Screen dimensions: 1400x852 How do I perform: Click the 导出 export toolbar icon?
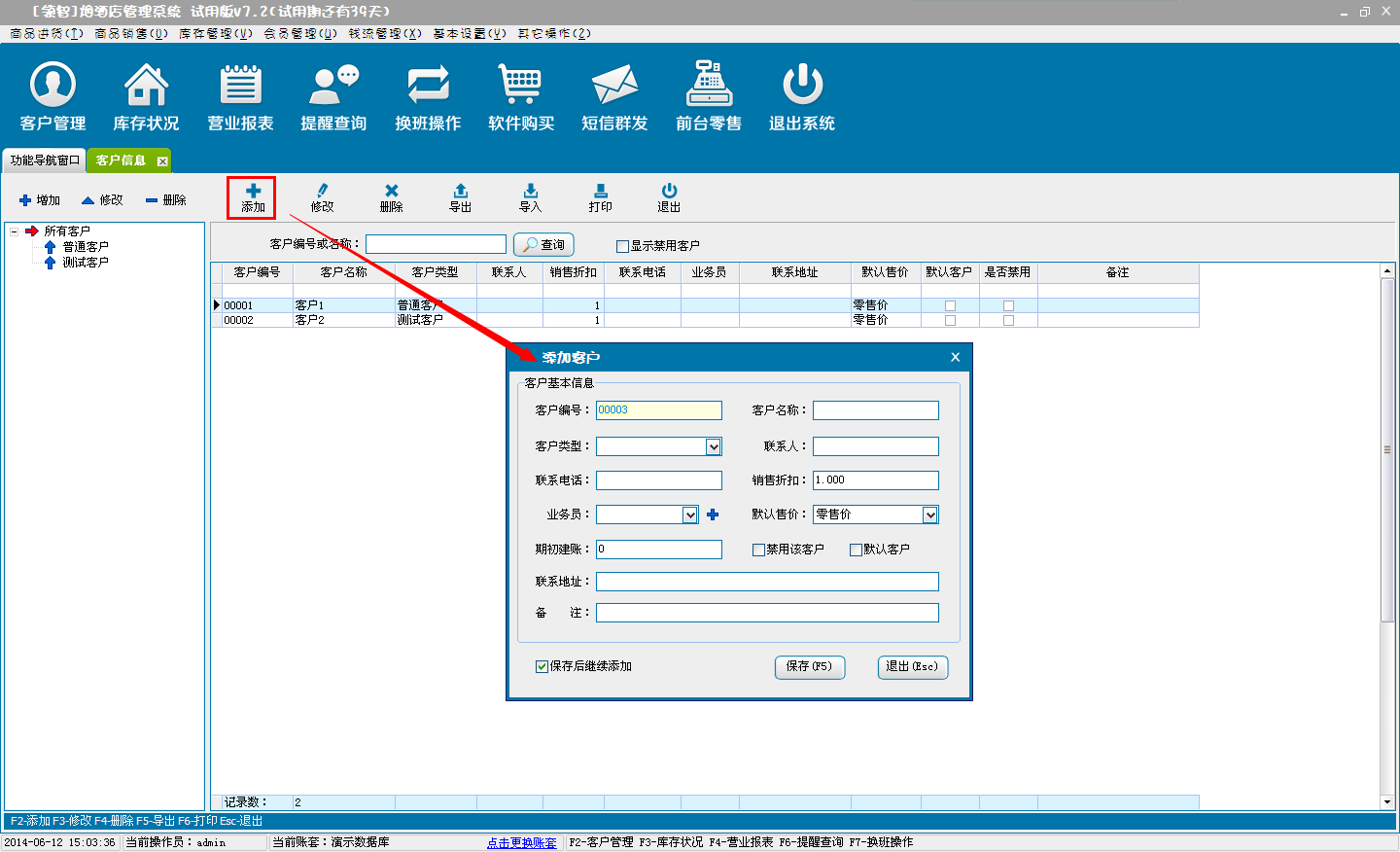(461, 197)
